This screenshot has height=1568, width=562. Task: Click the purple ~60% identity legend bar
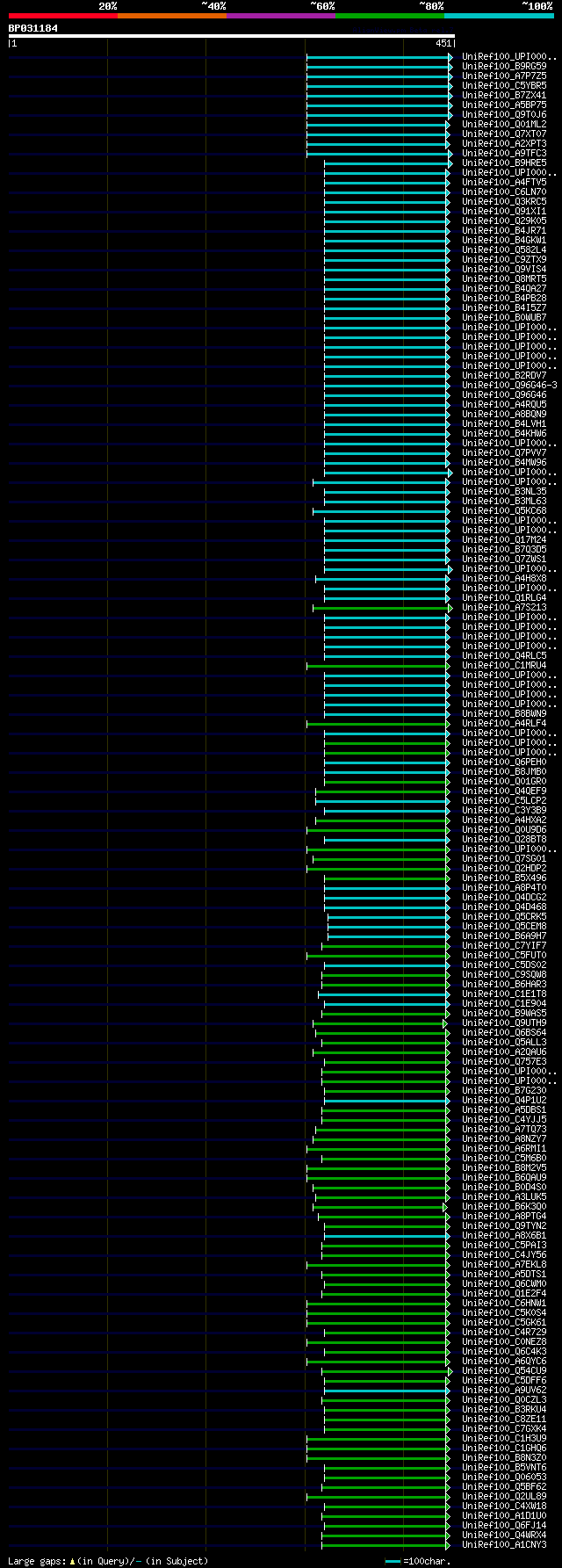click(280, 16)
